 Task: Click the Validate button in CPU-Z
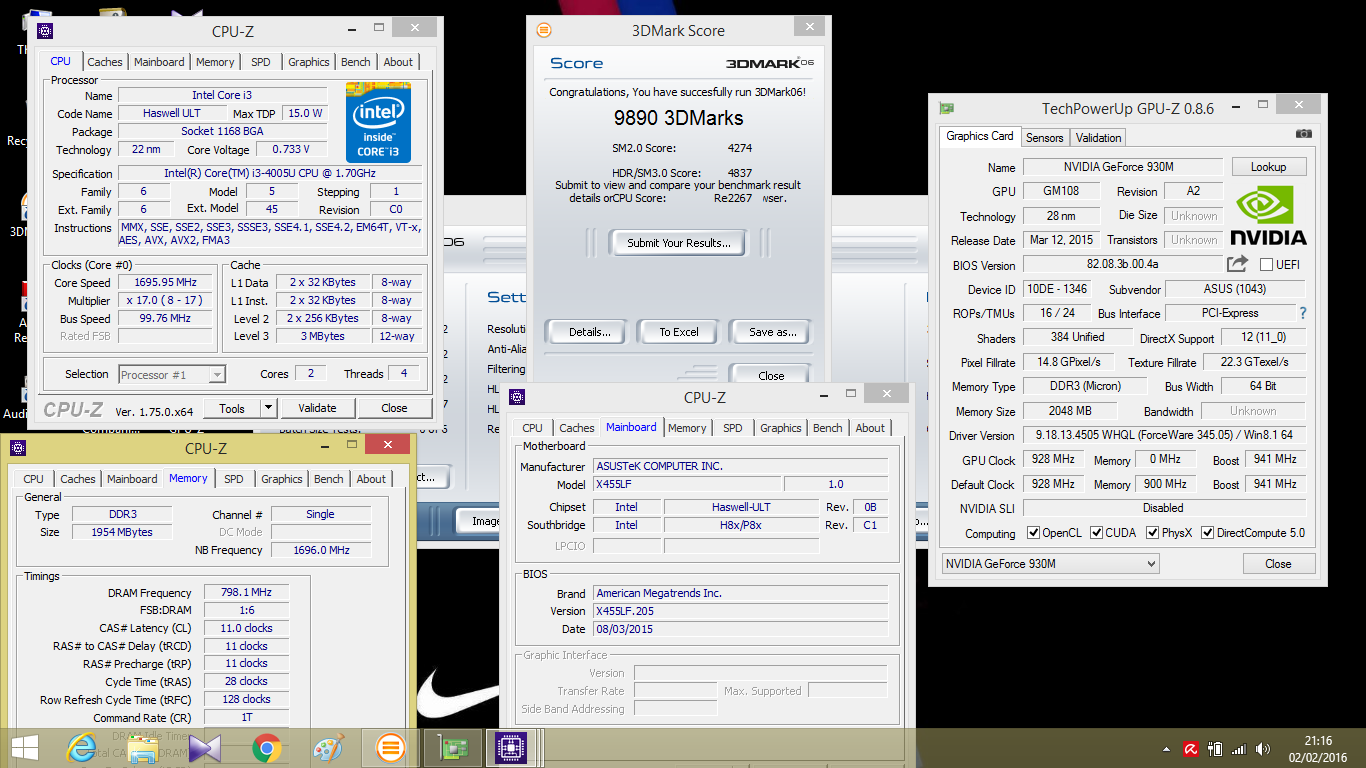(317, 408)
